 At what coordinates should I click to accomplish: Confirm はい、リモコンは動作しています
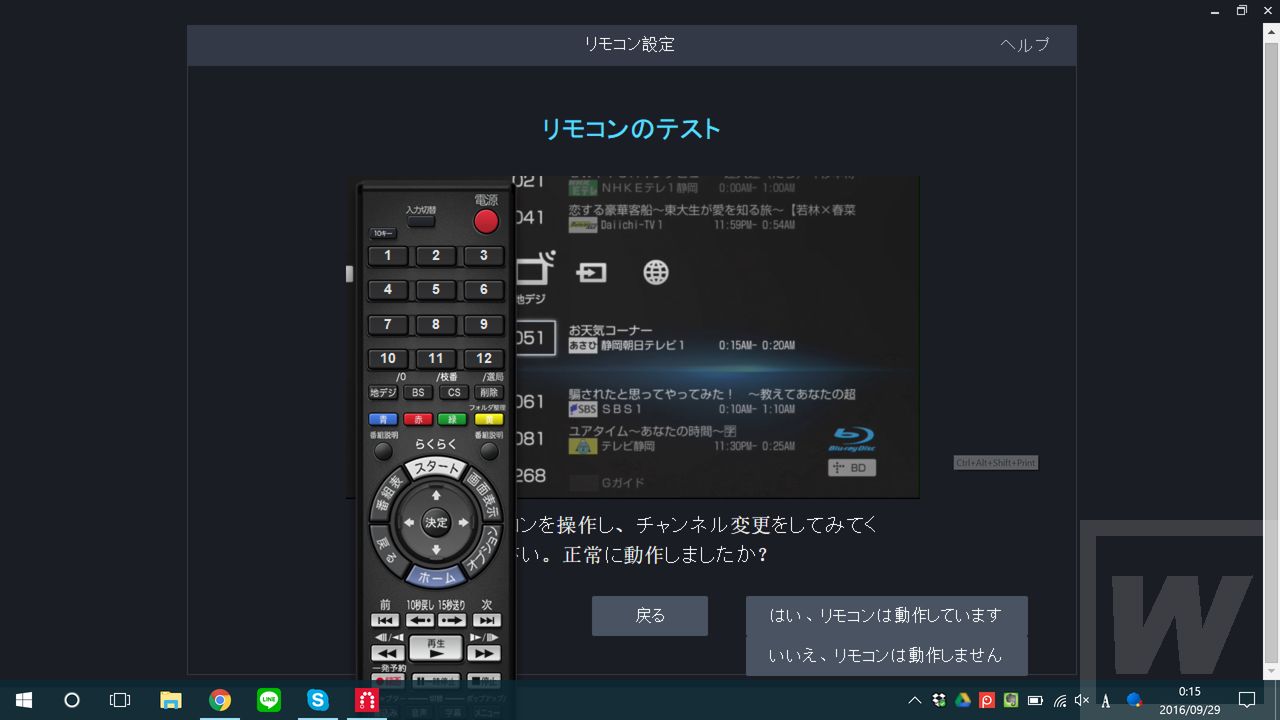click(886, 615)
